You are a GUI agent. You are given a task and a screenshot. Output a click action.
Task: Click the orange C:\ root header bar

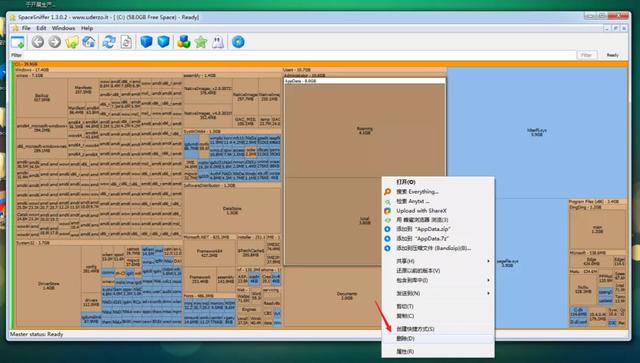coord(320,64)
